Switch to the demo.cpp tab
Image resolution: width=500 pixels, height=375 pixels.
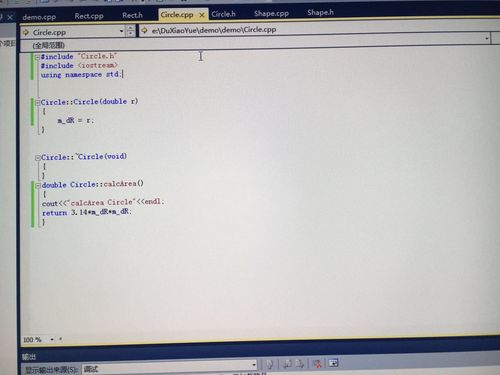(x=39, y=17)
